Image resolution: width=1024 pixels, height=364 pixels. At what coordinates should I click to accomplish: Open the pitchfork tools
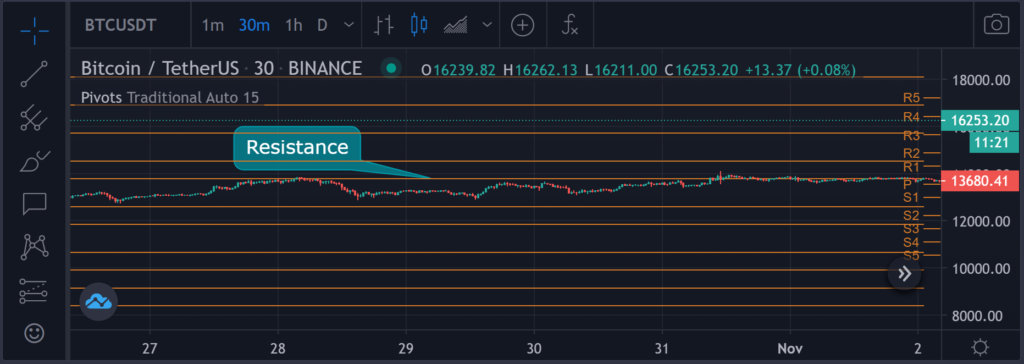click(x=34, y=118)
